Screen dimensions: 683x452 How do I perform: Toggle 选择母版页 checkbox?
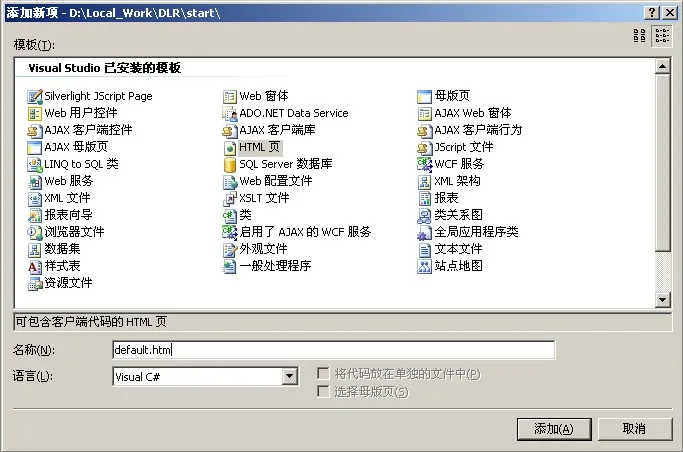click(323, 391)
